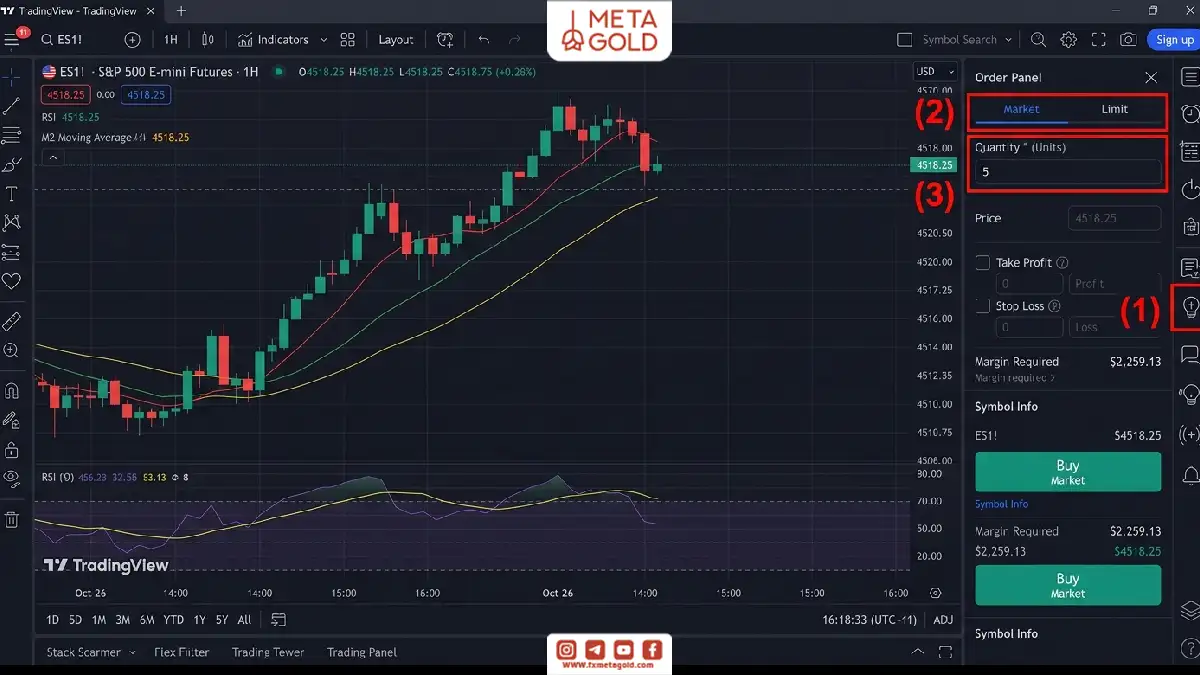The width and height of the screenshot is (1200, 675).
Task: Open the indicator templates grid icon
Action: [x=348, y=40]
